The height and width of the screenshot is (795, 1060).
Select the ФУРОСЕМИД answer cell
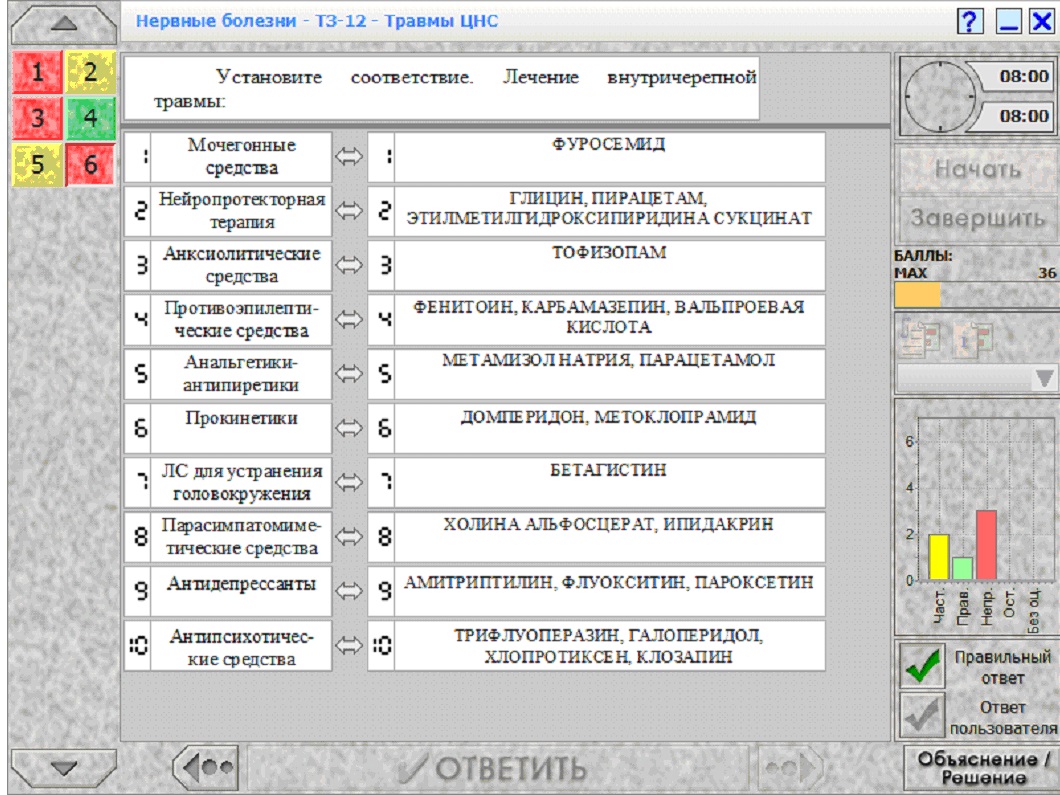pos(609,157)
